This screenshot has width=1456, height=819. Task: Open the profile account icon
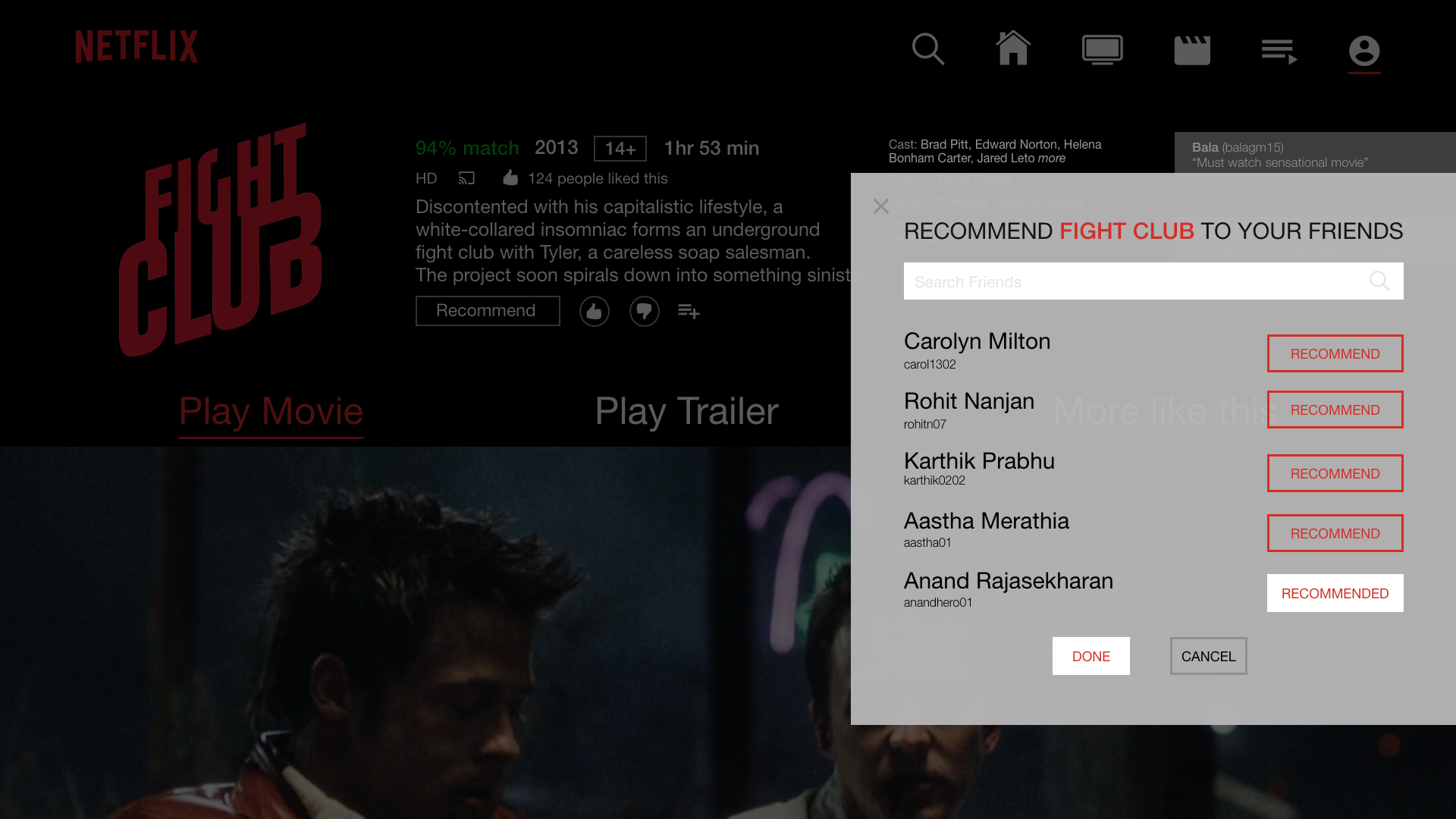(1364, 51)
